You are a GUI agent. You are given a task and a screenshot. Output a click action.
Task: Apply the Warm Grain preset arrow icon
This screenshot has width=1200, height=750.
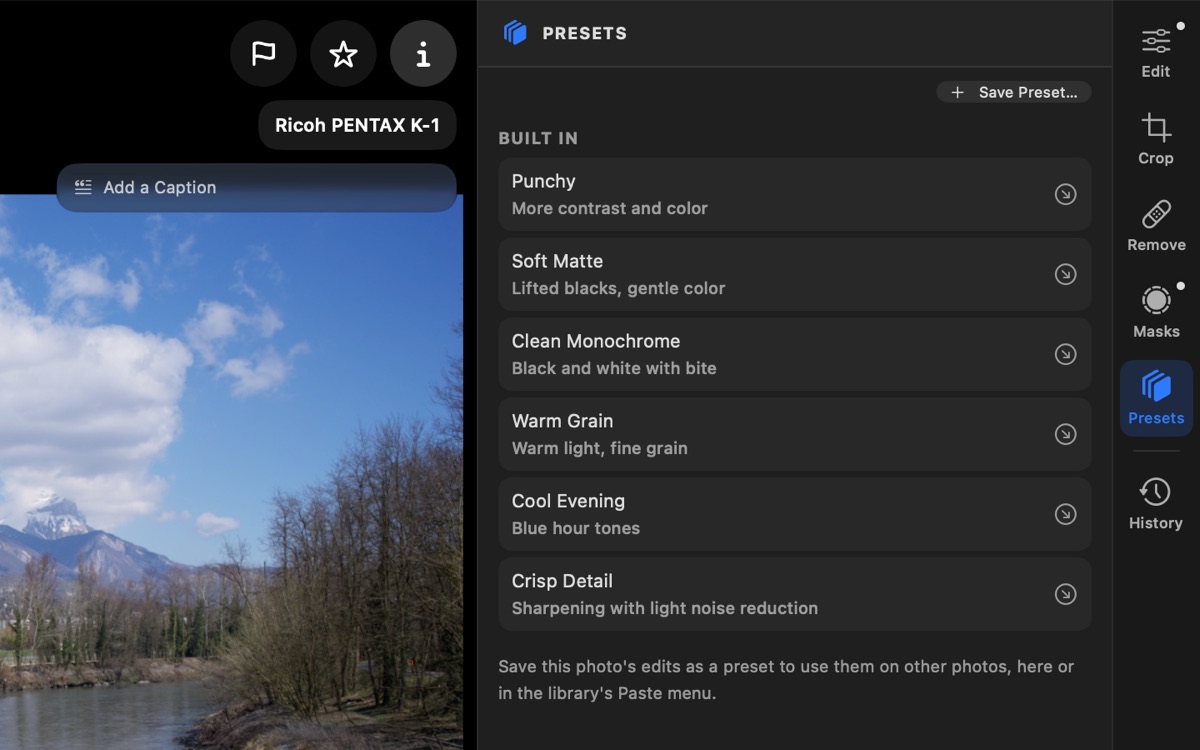[1066, 434]
